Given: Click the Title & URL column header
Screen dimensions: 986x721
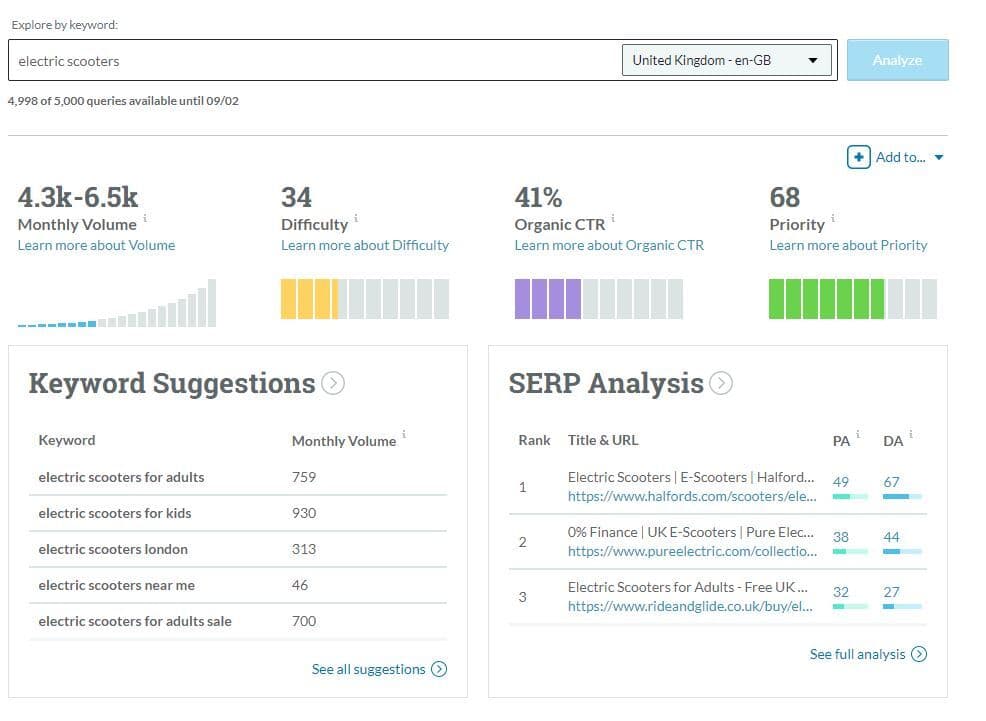Looking at the screenshot, I should [x=603, y=440].
